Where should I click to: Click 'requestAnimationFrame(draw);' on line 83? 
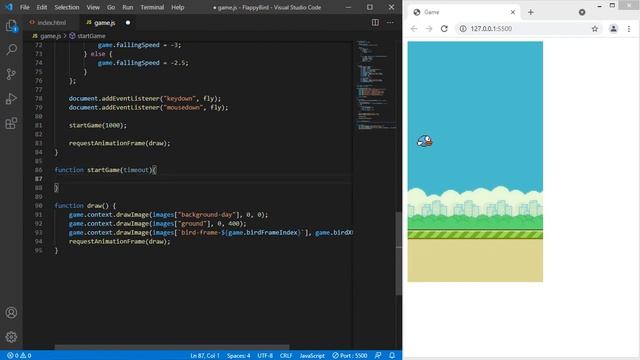[x=119, y=143]
